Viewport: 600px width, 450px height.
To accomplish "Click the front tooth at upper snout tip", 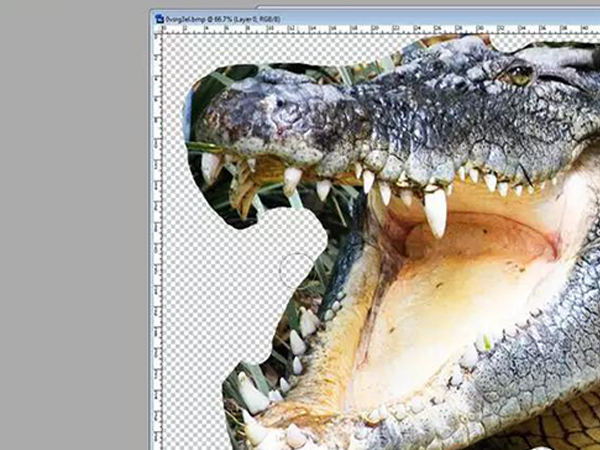I will coord(210,165).
